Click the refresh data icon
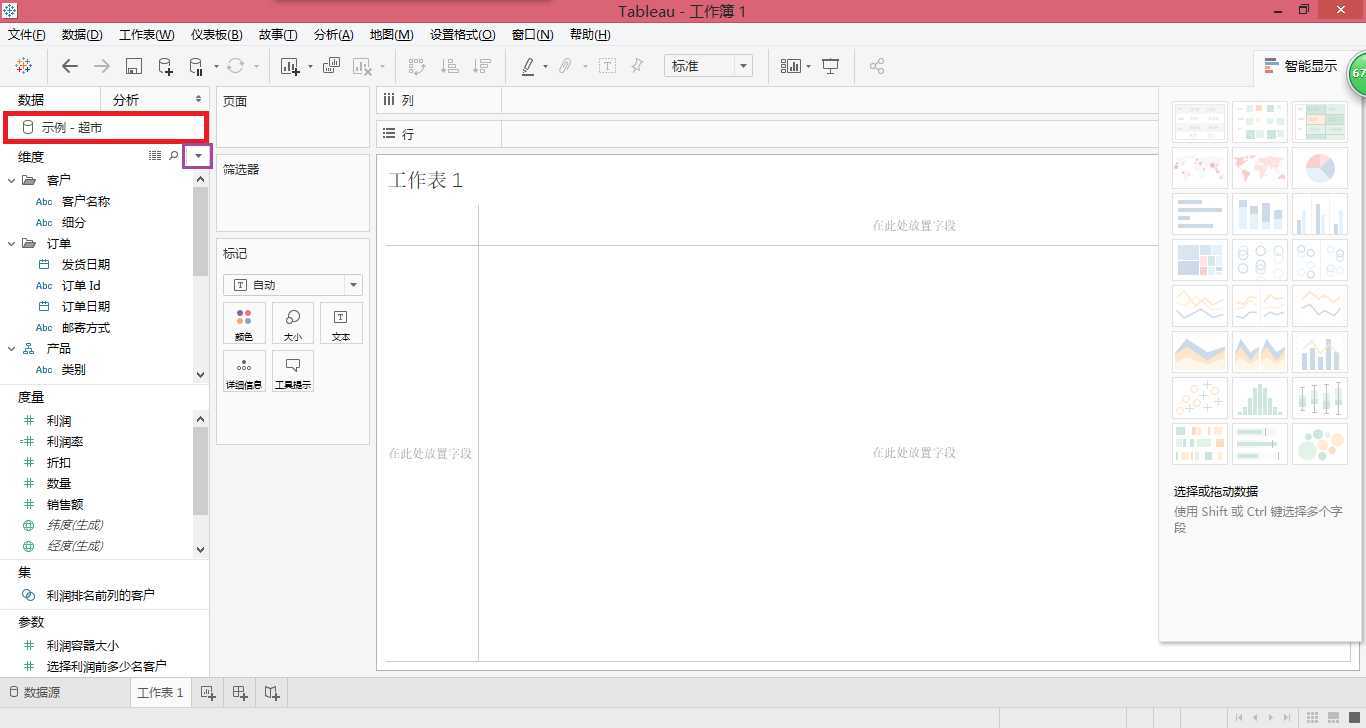This screenshot has width=1366, height=728. point(235,66)
